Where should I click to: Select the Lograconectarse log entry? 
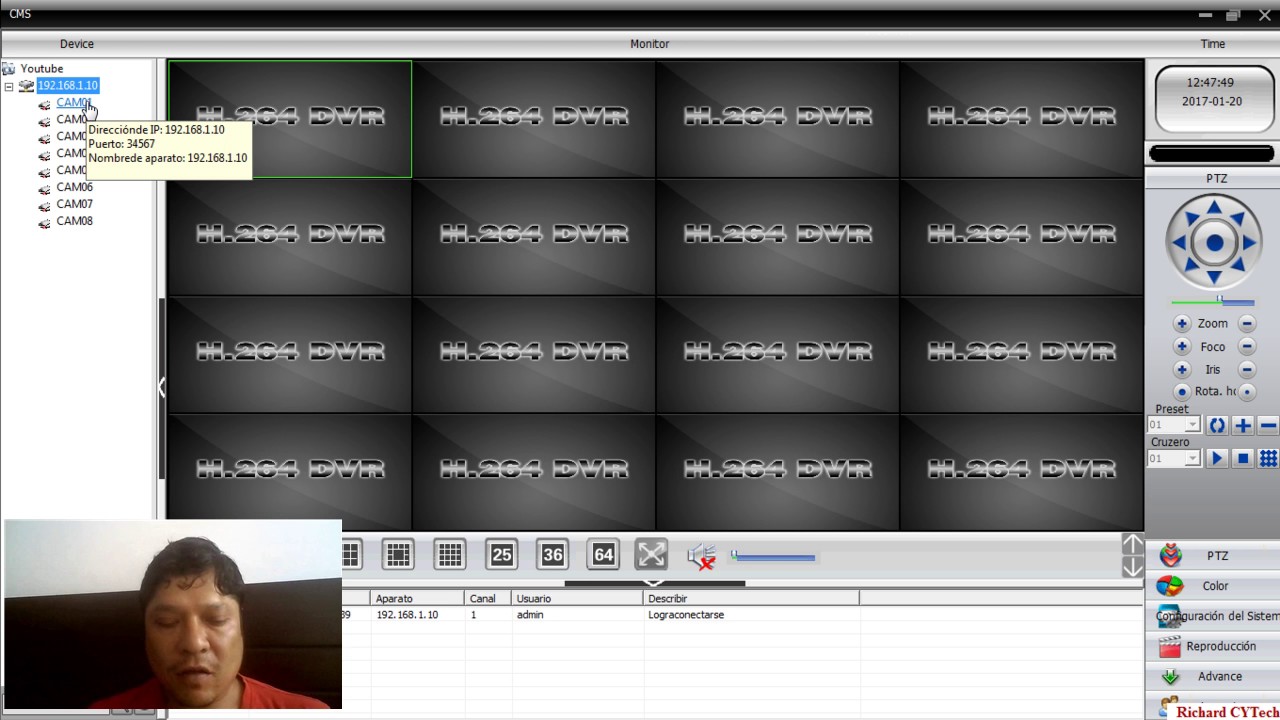[686, 615]
